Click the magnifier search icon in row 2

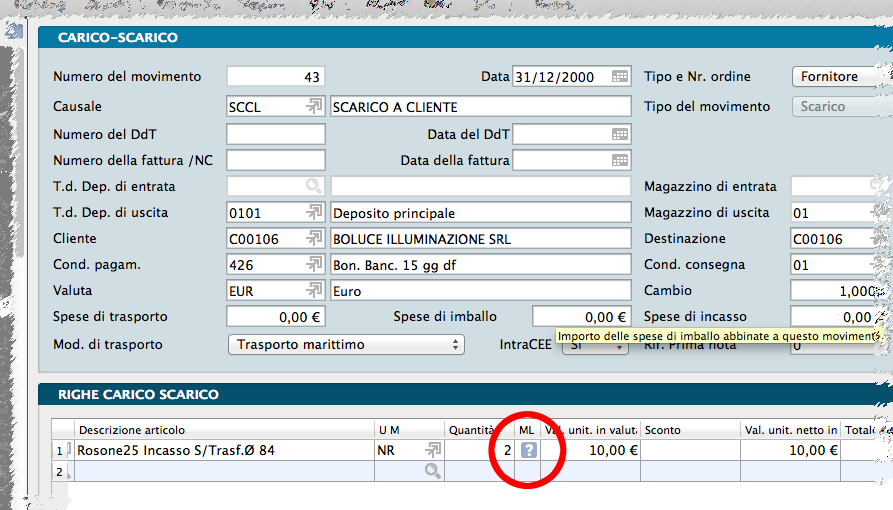tap(433, 471)
